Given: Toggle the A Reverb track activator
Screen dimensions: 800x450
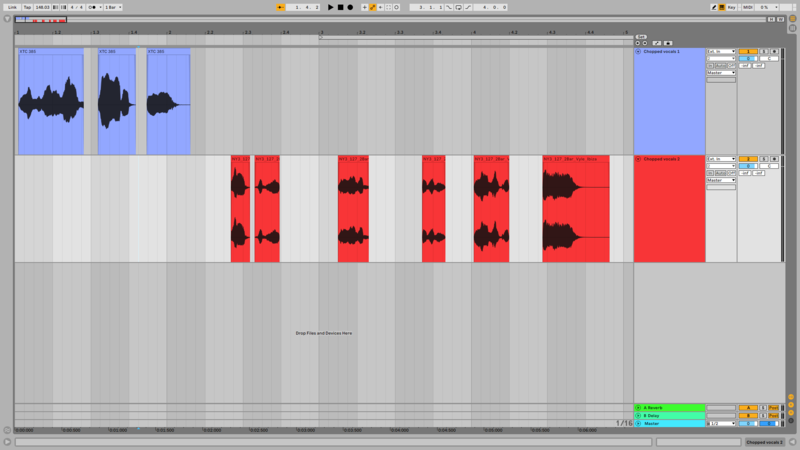Looking at the screenshot, I should point(748,408).
